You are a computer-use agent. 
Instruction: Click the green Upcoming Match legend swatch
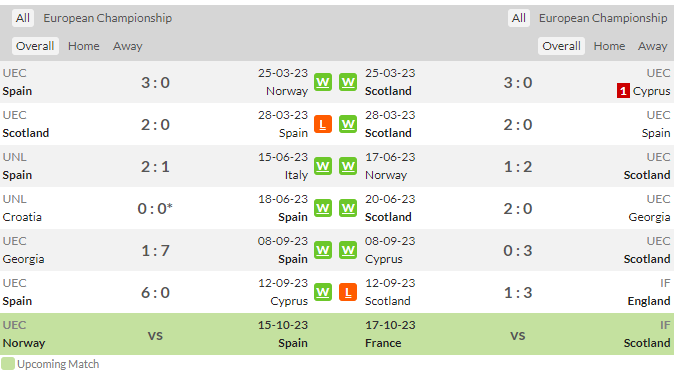[x=8, y=364]
